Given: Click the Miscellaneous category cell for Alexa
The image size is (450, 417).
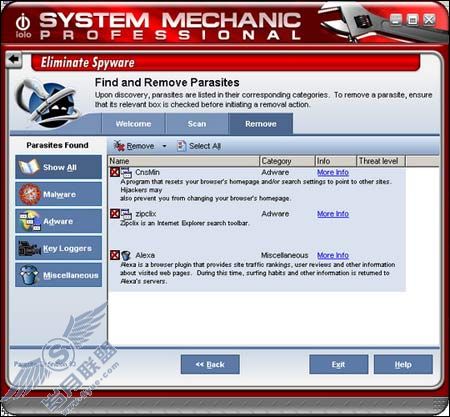Looking at the screenshot, I should [x=284, y=255].
